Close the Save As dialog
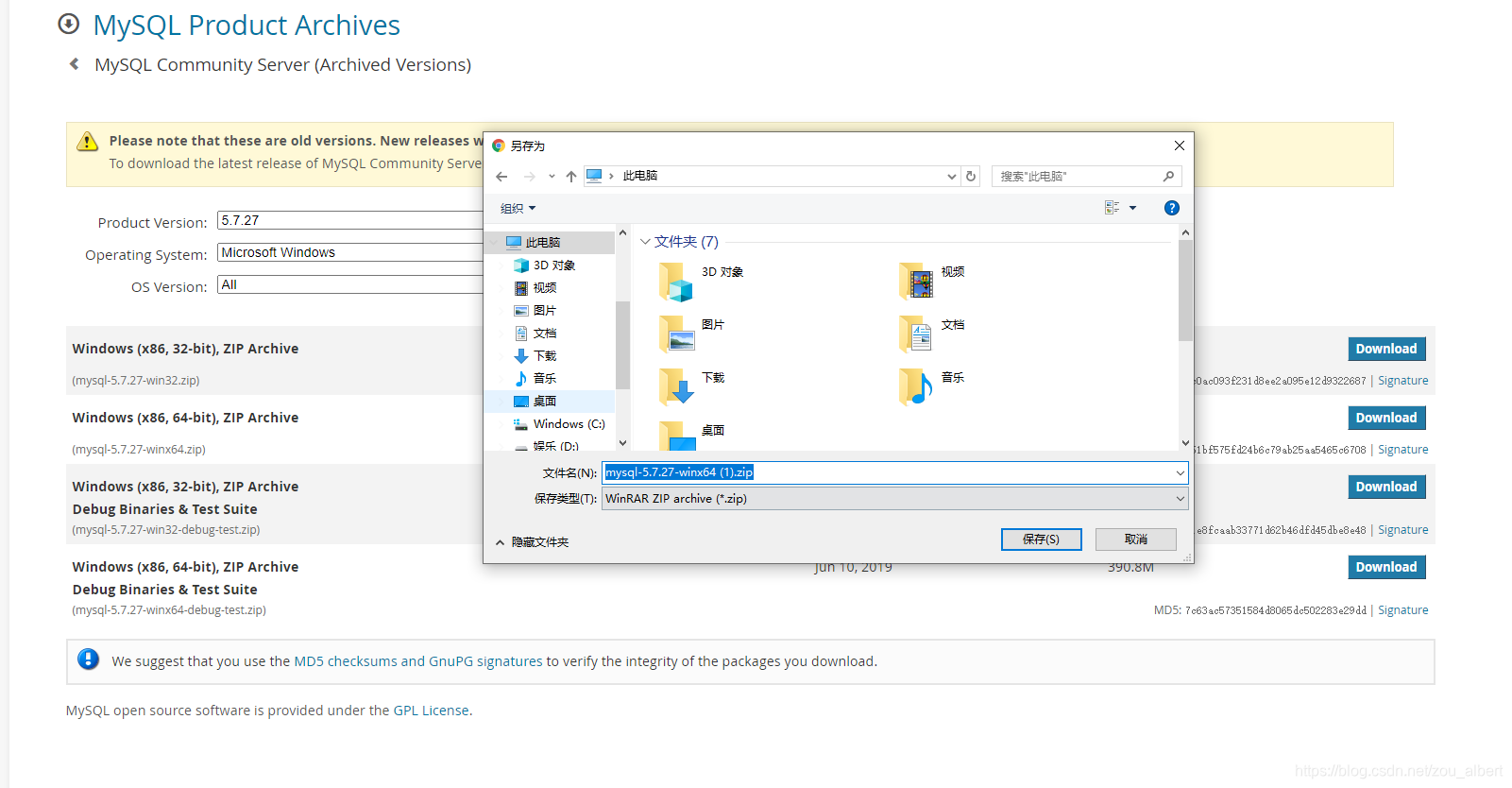 pos(1179,146)
